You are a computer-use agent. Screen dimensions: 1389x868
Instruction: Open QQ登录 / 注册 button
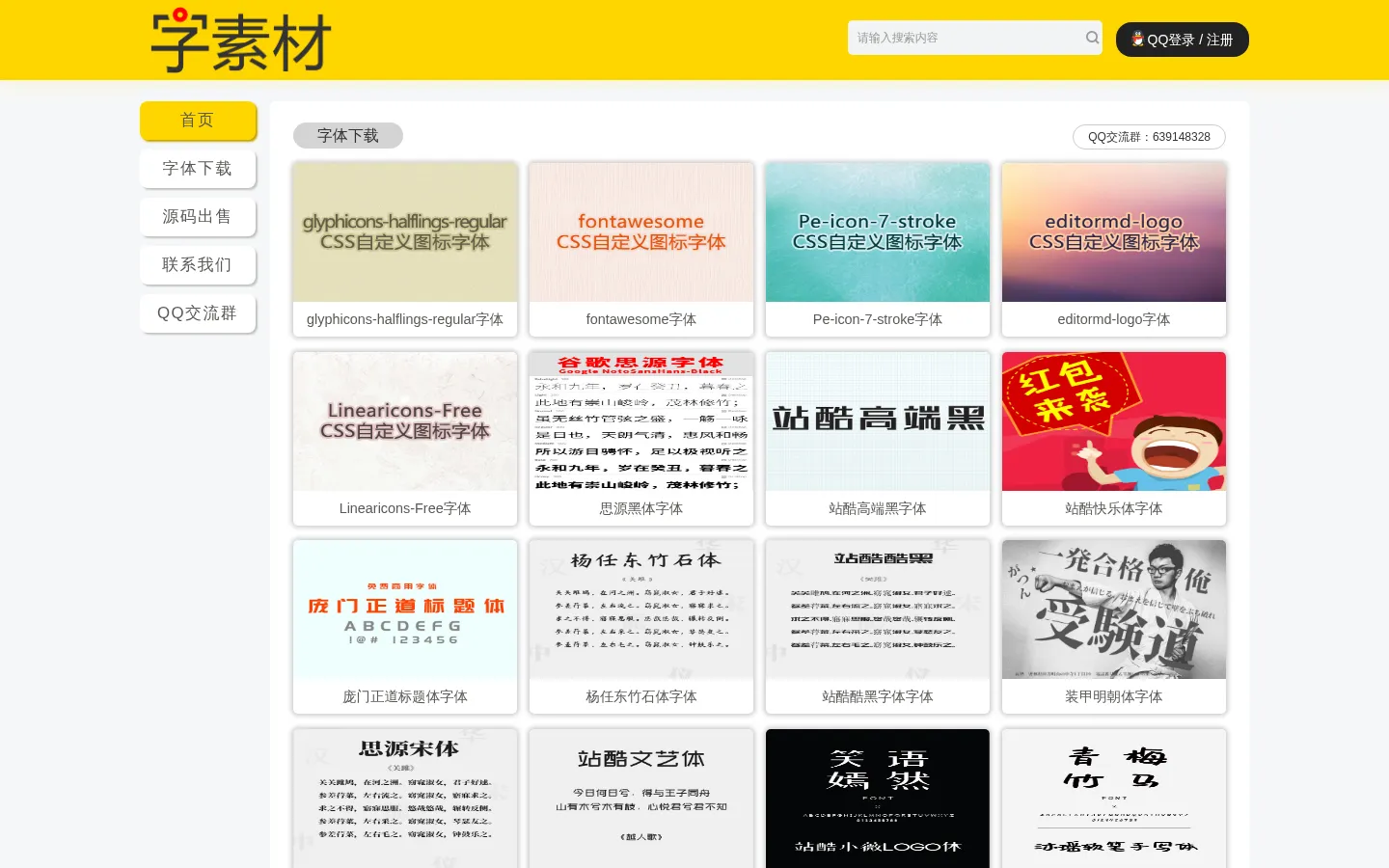tap(1183, 40)
